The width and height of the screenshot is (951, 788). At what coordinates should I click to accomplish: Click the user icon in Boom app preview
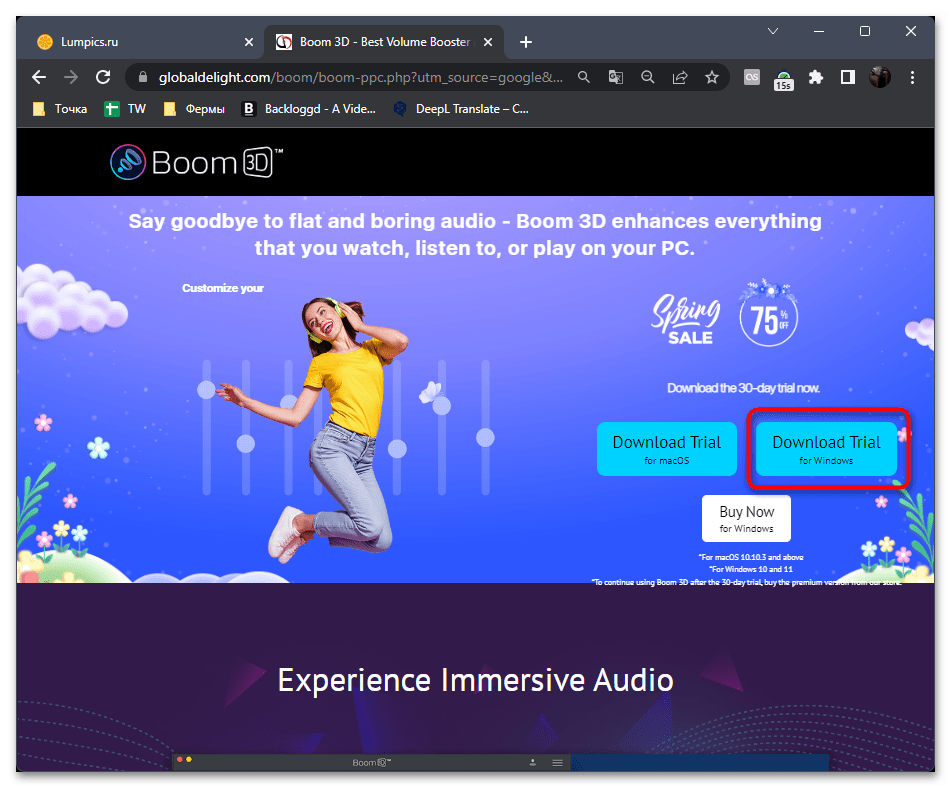533,763
